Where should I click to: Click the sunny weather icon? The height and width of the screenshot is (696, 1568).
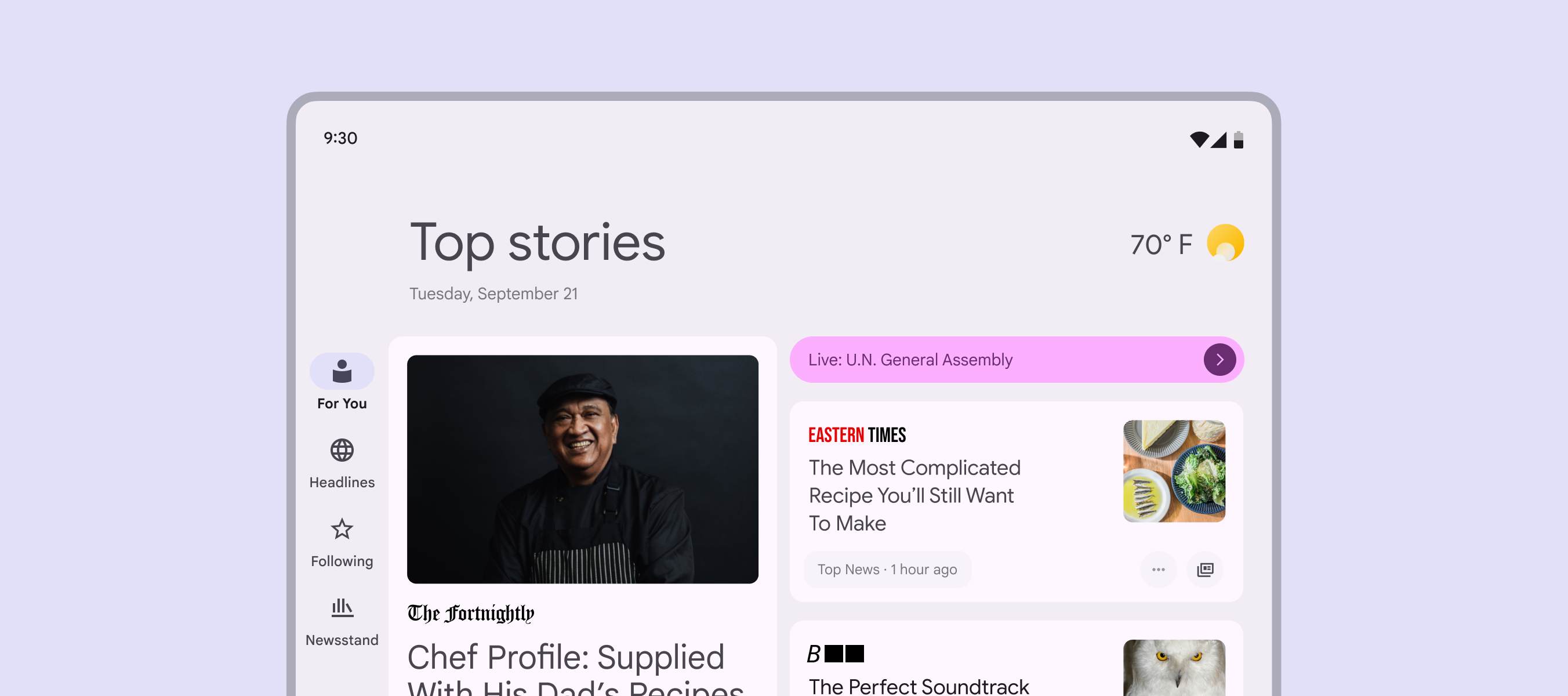pos(1225,243)
